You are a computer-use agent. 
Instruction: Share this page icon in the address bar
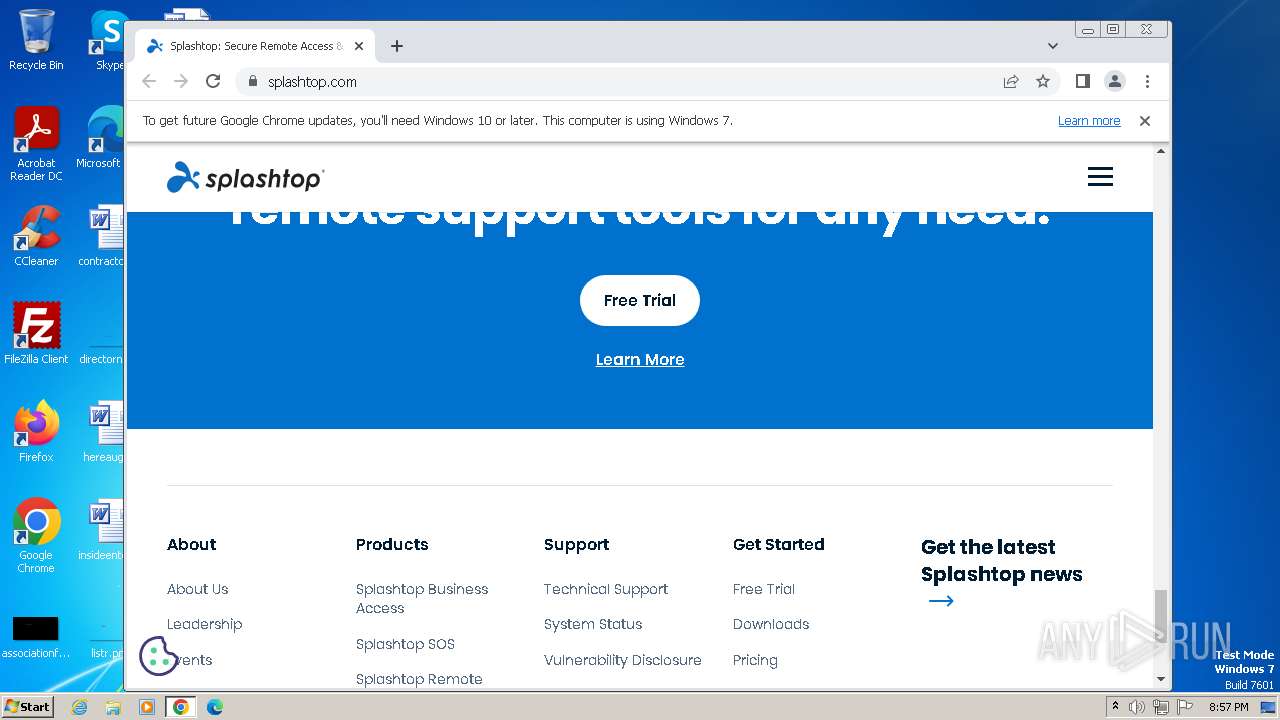click(1011, 82)
